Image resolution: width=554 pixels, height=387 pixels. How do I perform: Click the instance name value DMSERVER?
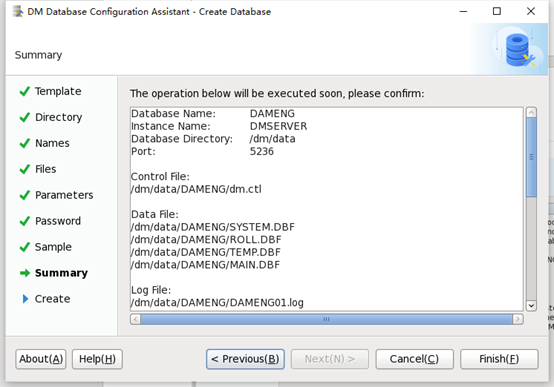click(x=278, y=126)
